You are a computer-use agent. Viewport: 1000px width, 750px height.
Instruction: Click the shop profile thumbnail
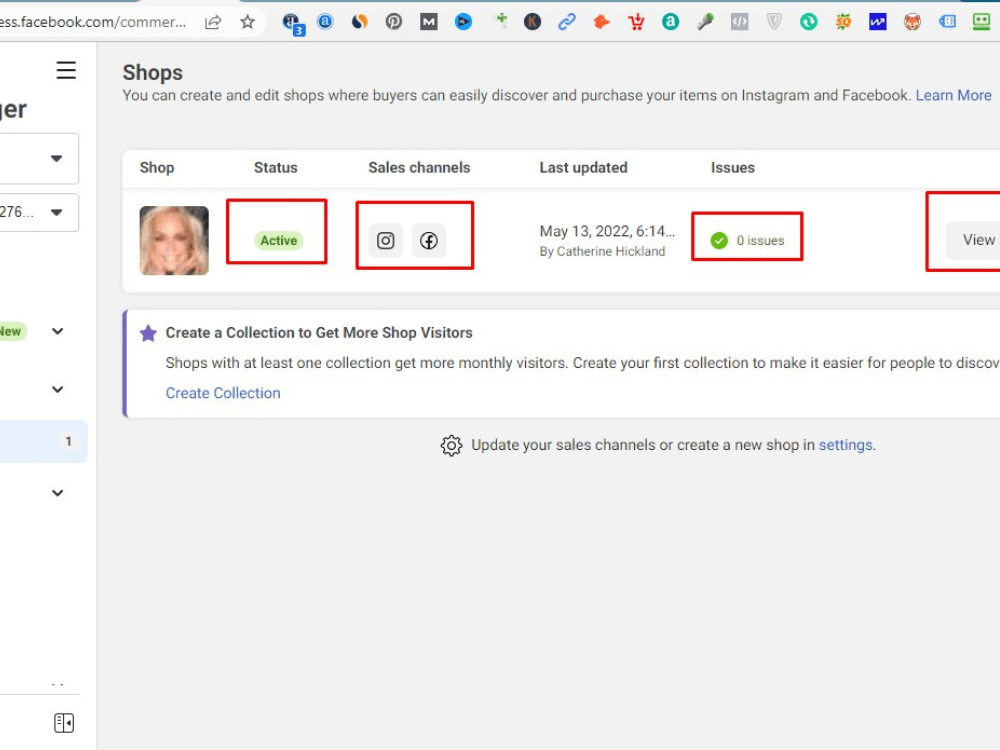click(174, 240)
